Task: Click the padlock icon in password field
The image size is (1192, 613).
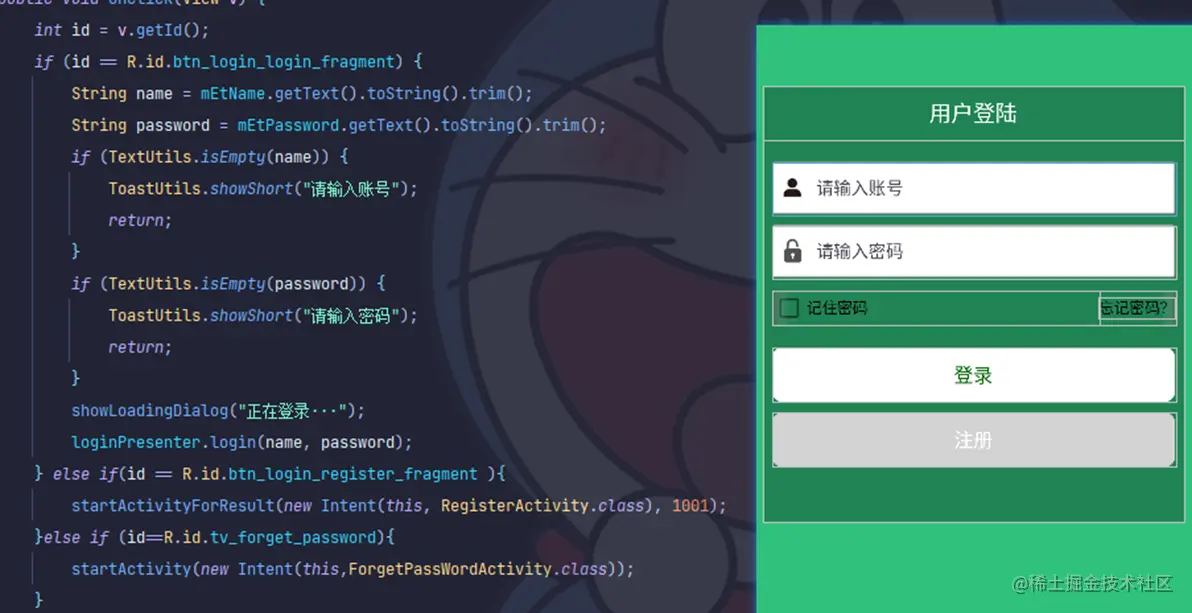Action: [792, 251]
